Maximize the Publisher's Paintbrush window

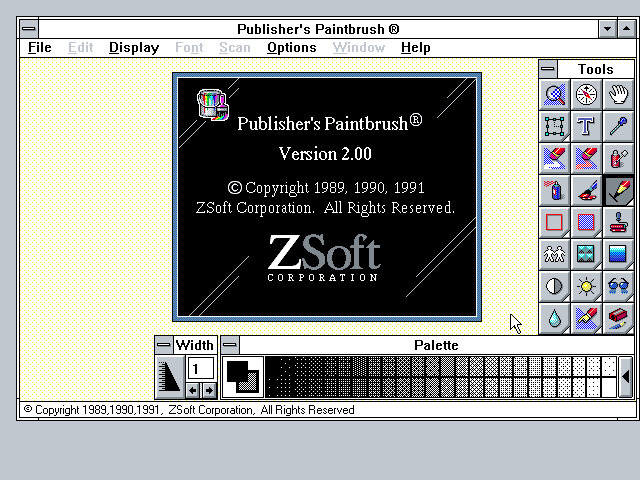point(627,29)
